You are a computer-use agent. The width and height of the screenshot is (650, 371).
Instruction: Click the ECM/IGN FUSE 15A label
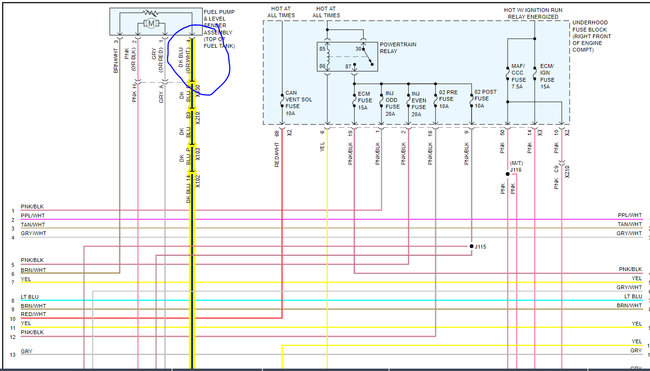pos(547,76)
